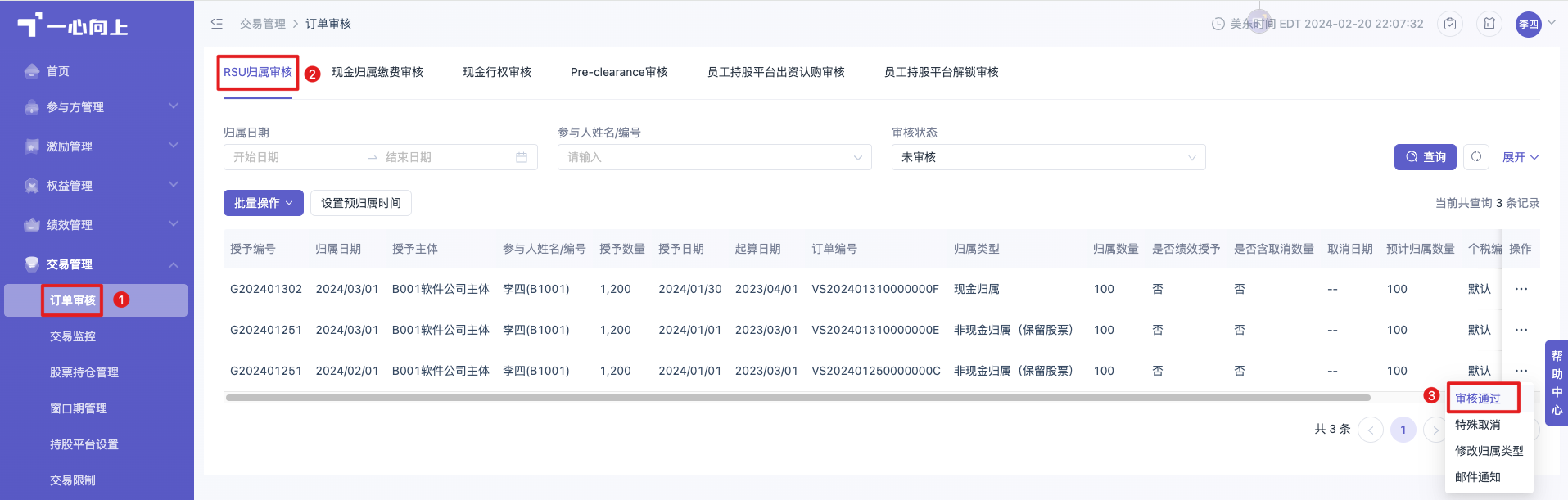Viewport: 1568px width, 500px height.
Task: Switch to 现金归属缴费审核 tab
Action: (377, 72)
